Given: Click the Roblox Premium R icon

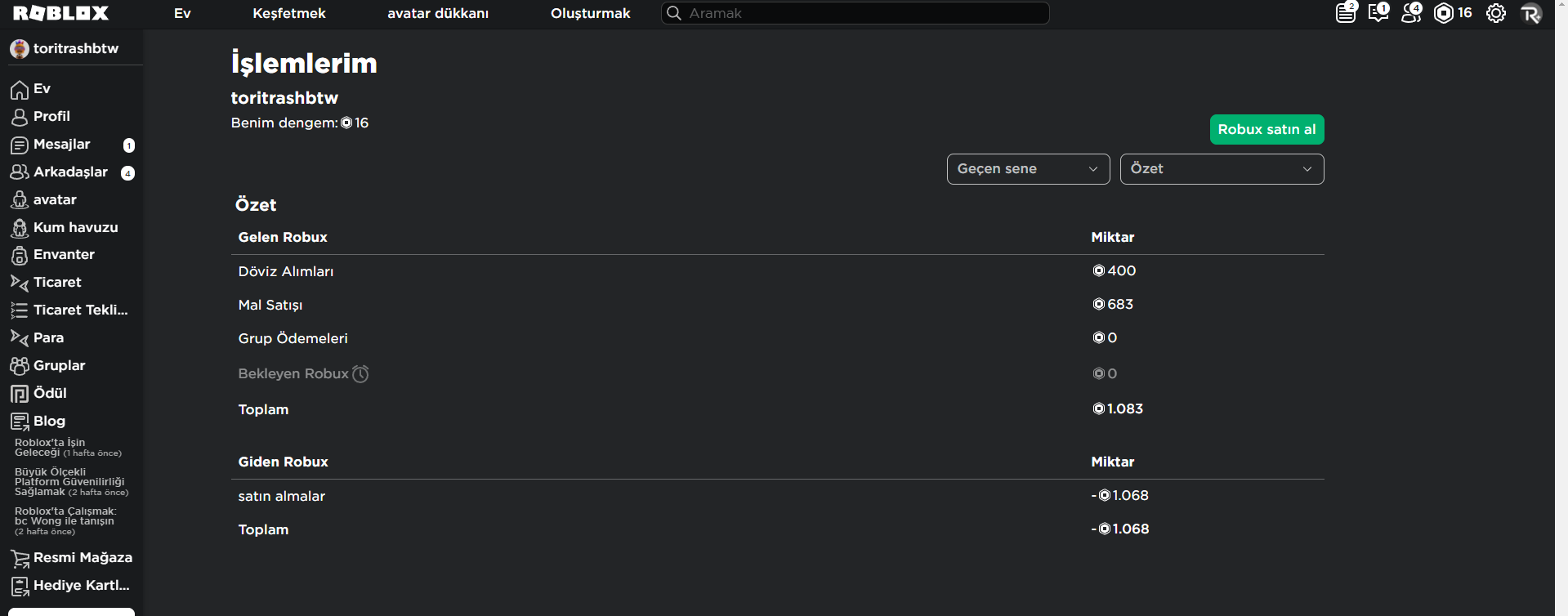Looking at the screenshot, I should tap(1531, 13).
